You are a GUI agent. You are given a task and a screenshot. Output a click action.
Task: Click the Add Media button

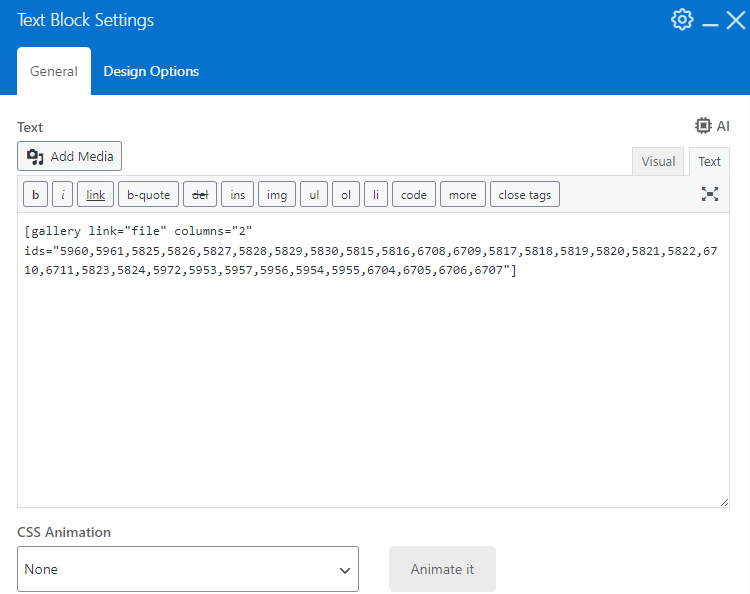tap(70, 156)
